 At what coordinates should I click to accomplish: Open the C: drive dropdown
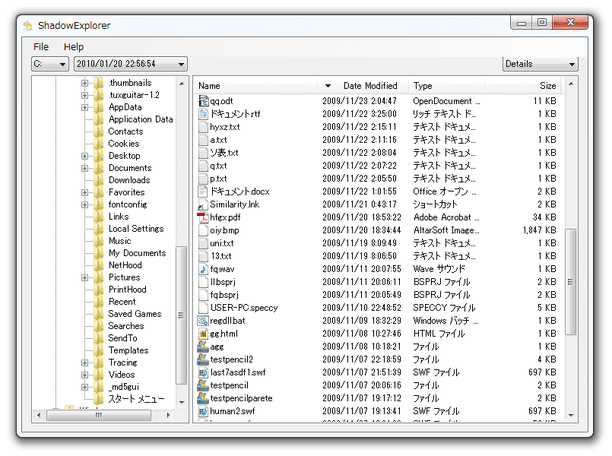50,64
